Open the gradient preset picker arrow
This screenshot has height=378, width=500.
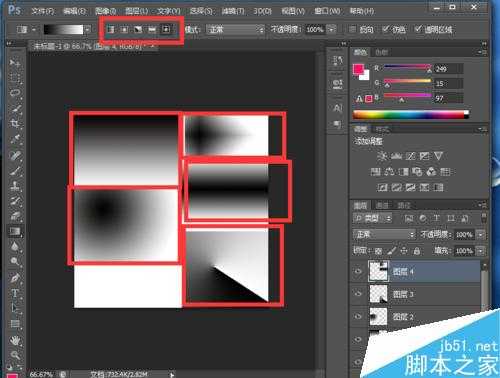pos(87,30)
